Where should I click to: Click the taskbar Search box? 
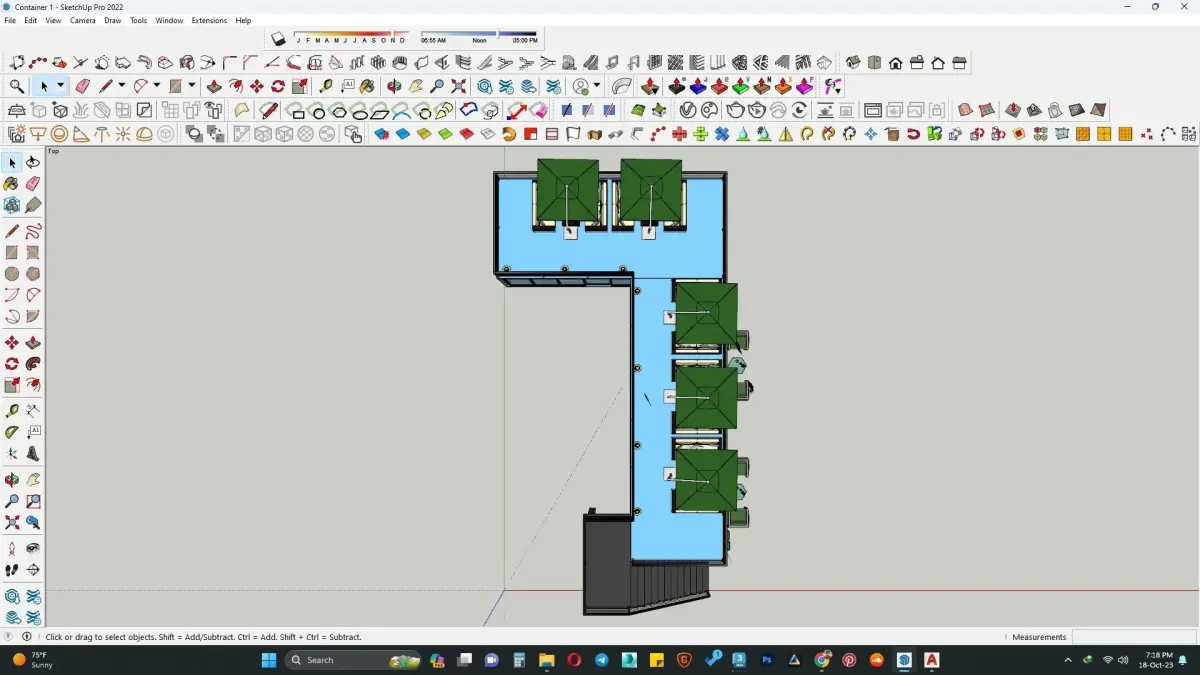point(353,660)
